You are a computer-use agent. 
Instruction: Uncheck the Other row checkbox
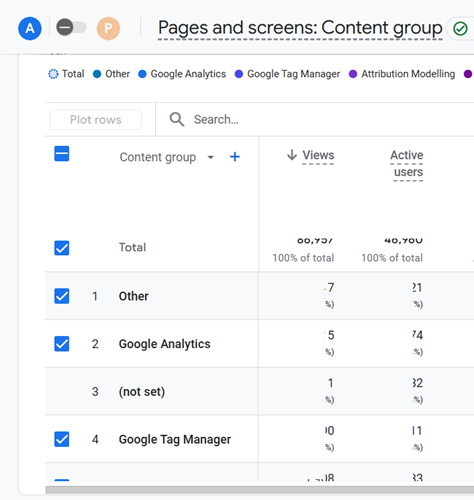(x=62, y=296)
